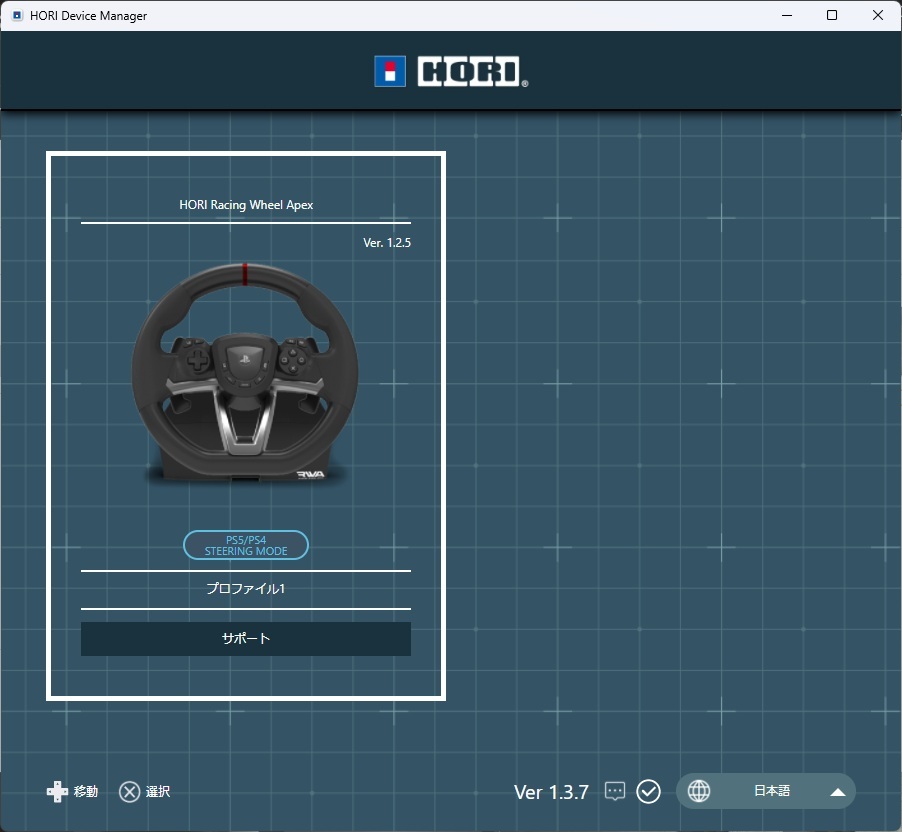Click the up arrow beside 日本語
Image resolution: width=902 pixels, height=832 pixels.
point(837,791)
